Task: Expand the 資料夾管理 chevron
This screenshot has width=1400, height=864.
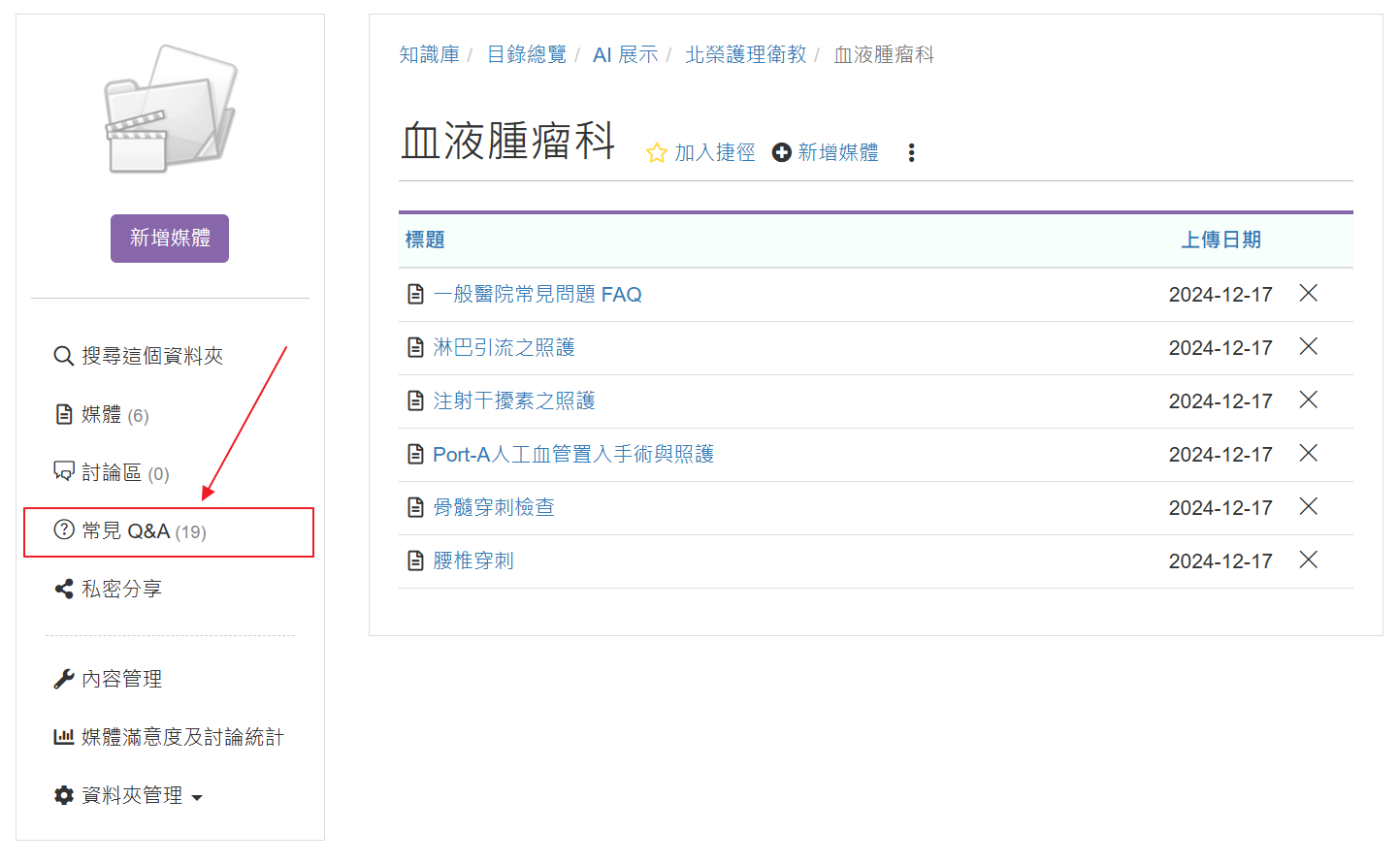Action: (199, 797)
